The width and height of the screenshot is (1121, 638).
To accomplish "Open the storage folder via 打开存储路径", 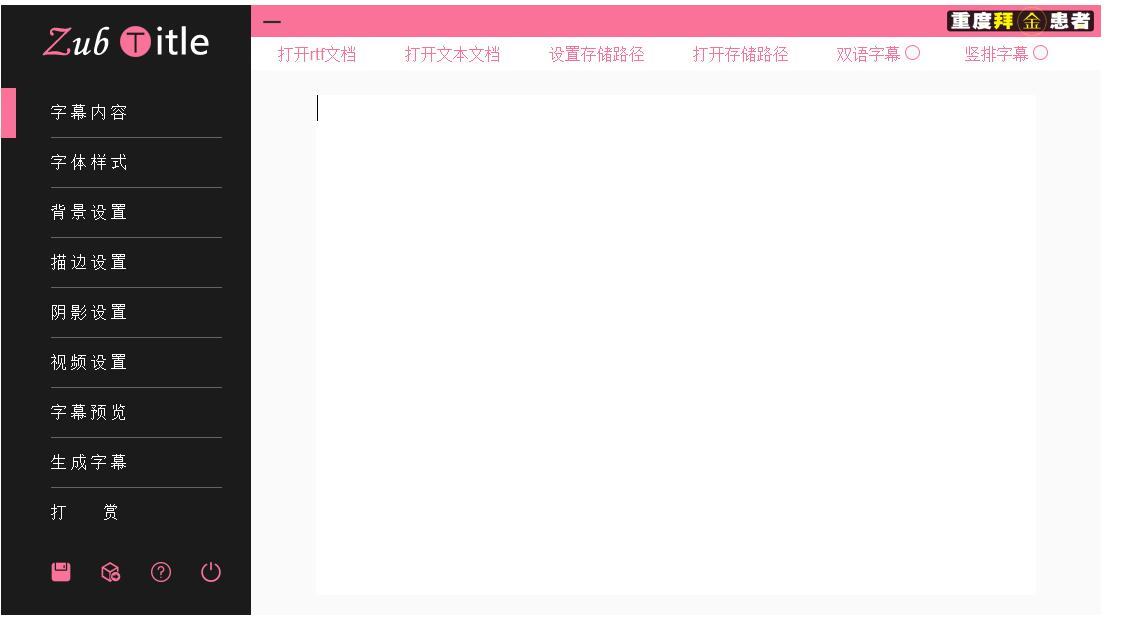I will click(x=740, y=55).
